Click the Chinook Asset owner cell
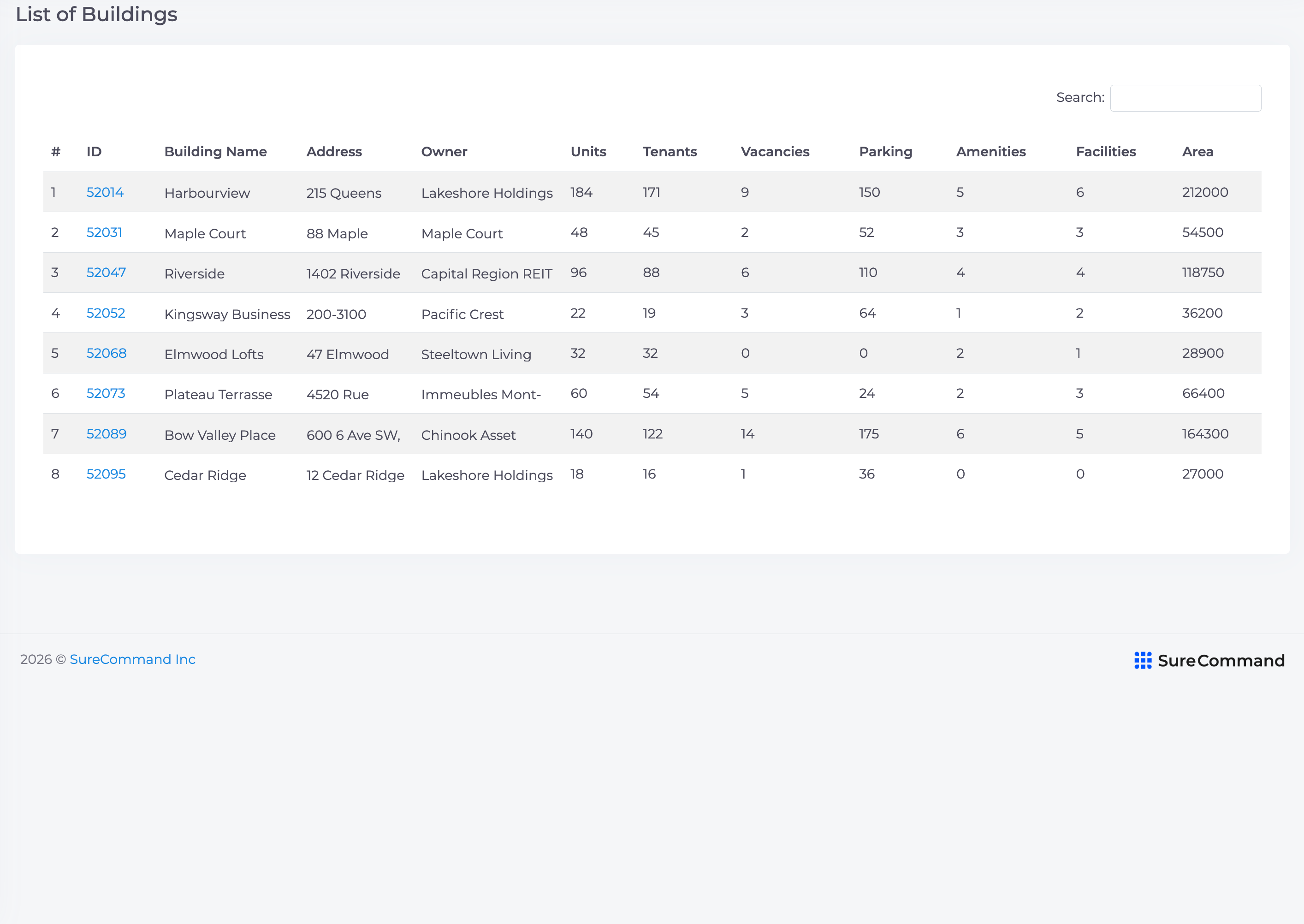This screenshot has height=924, width=1304. click(468, 435)
